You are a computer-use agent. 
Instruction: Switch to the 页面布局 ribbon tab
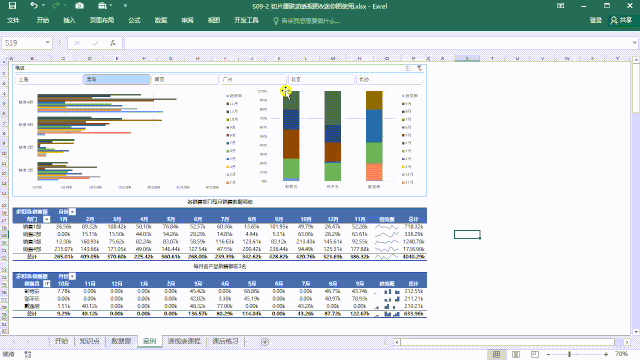[102, 20]
